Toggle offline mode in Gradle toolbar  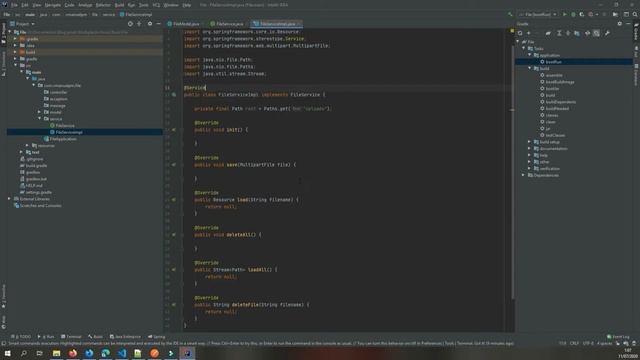(x=587, y=33)
